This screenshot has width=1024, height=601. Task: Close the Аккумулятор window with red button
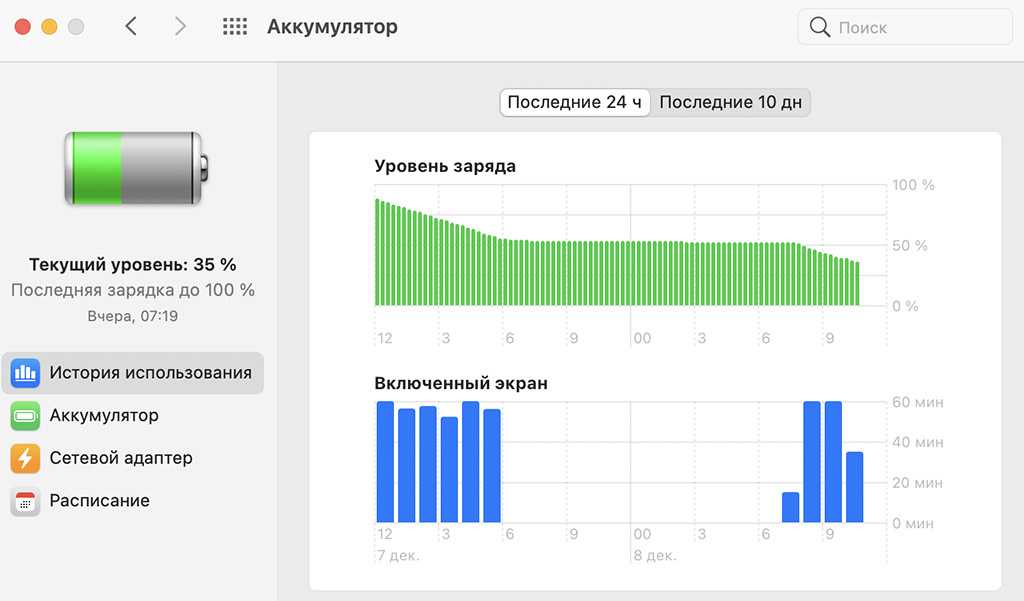click(x=22, y=27)
